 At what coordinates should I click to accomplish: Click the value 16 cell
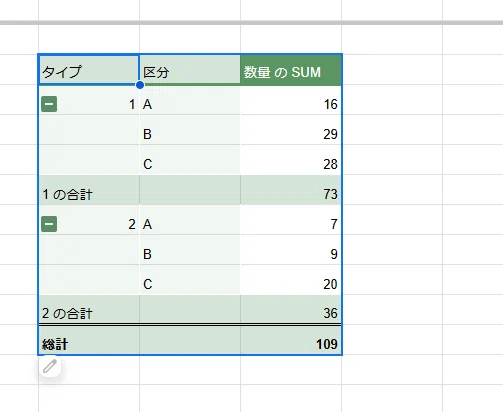(291, 100)
